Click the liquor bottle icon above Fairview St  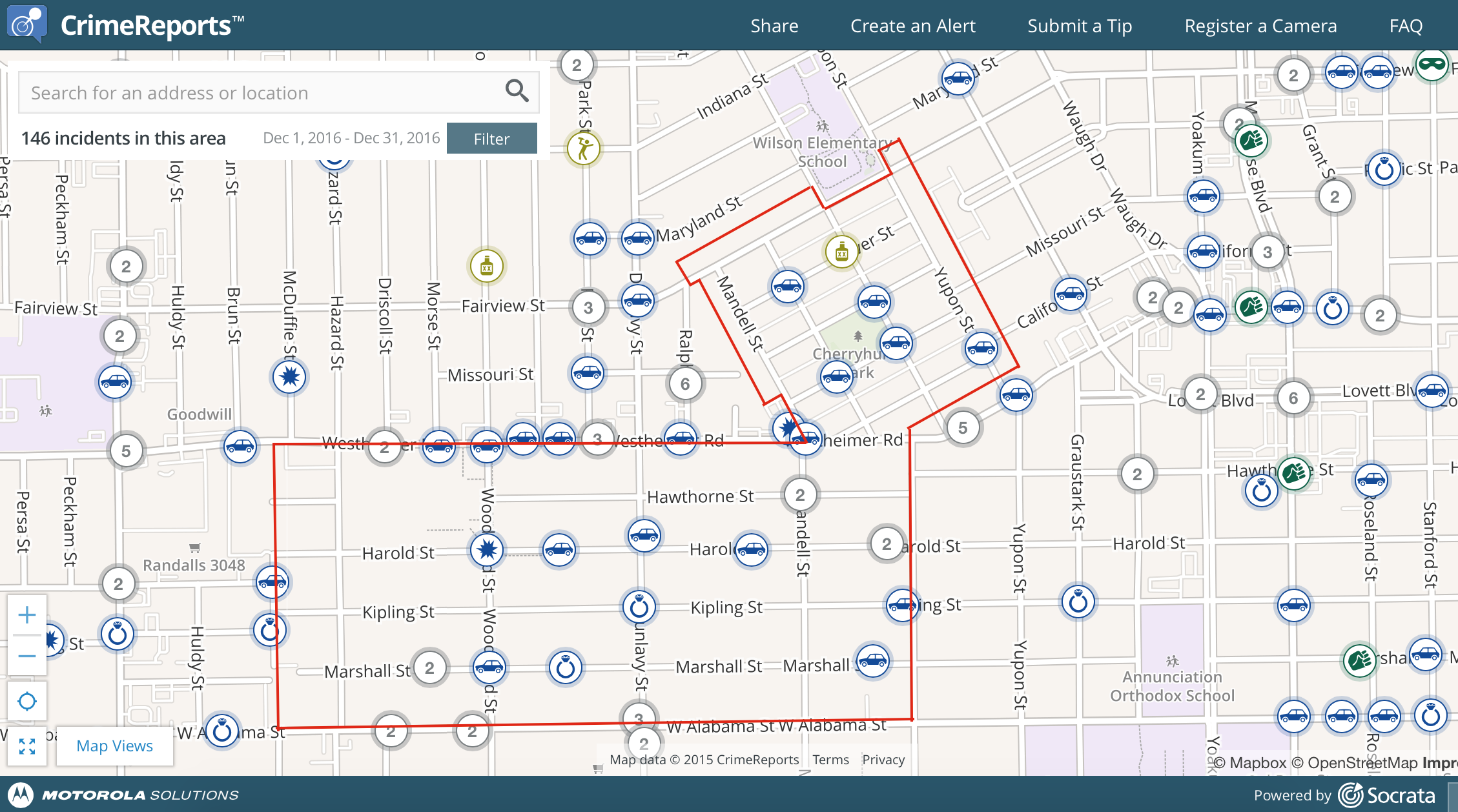(487, 266)
